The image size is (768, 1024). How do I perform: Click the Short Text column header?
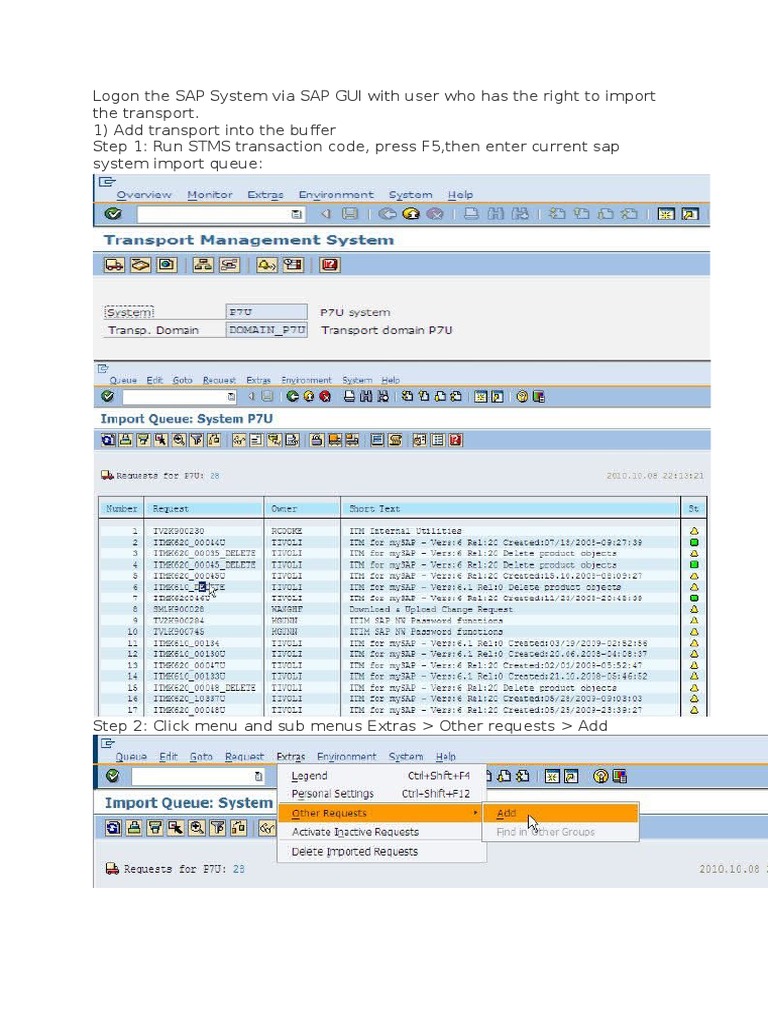376,508
